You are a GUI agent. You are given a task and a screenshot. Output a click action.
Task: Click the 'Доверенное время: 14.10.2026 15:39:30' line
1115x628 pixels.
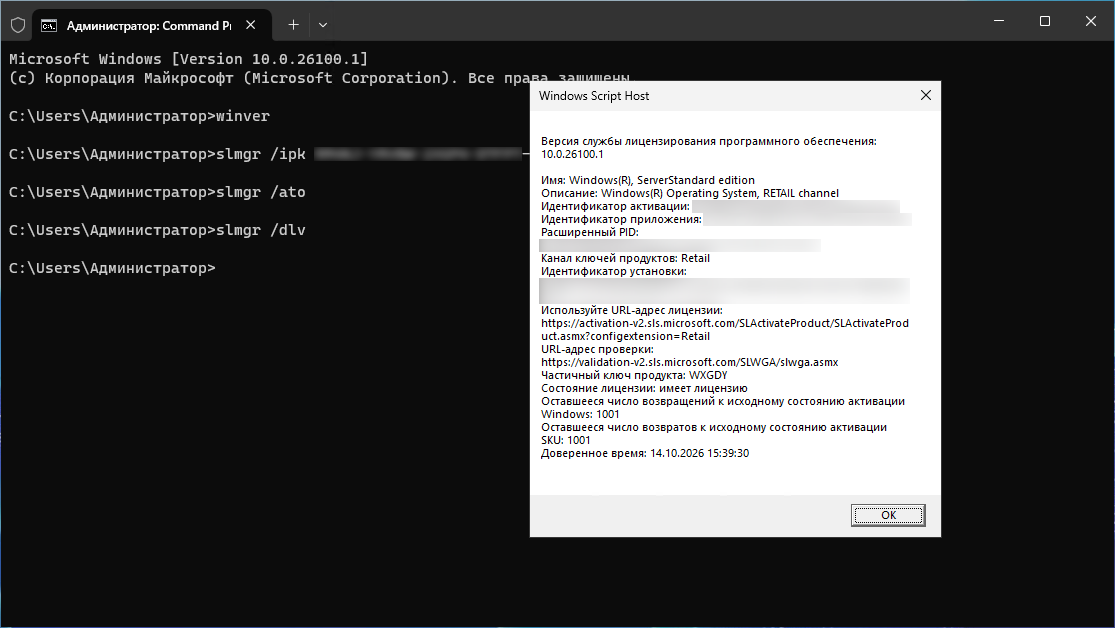click(645, 453)
